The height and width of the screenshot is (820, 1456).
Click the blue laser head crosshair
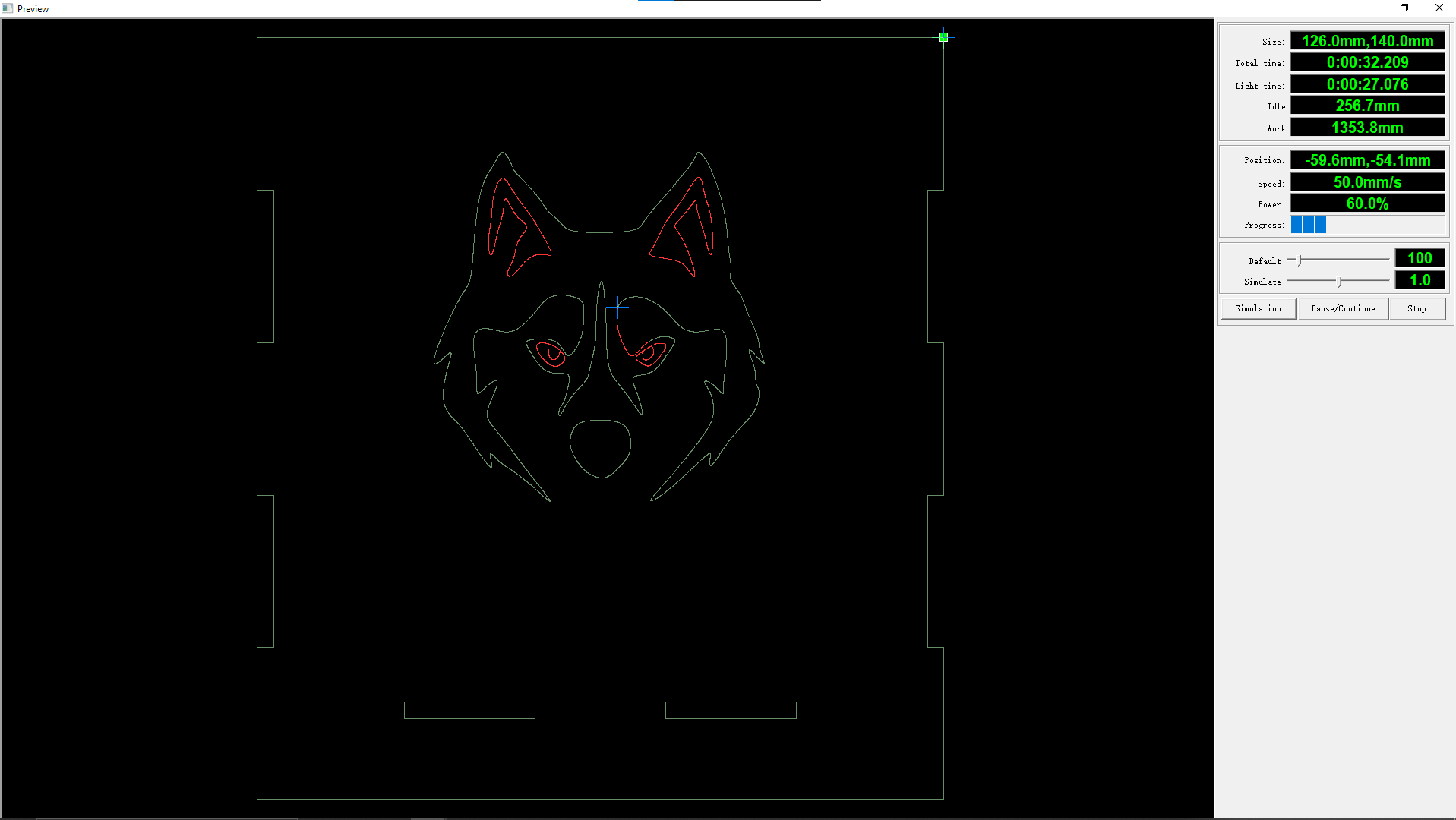coord(617,307)
